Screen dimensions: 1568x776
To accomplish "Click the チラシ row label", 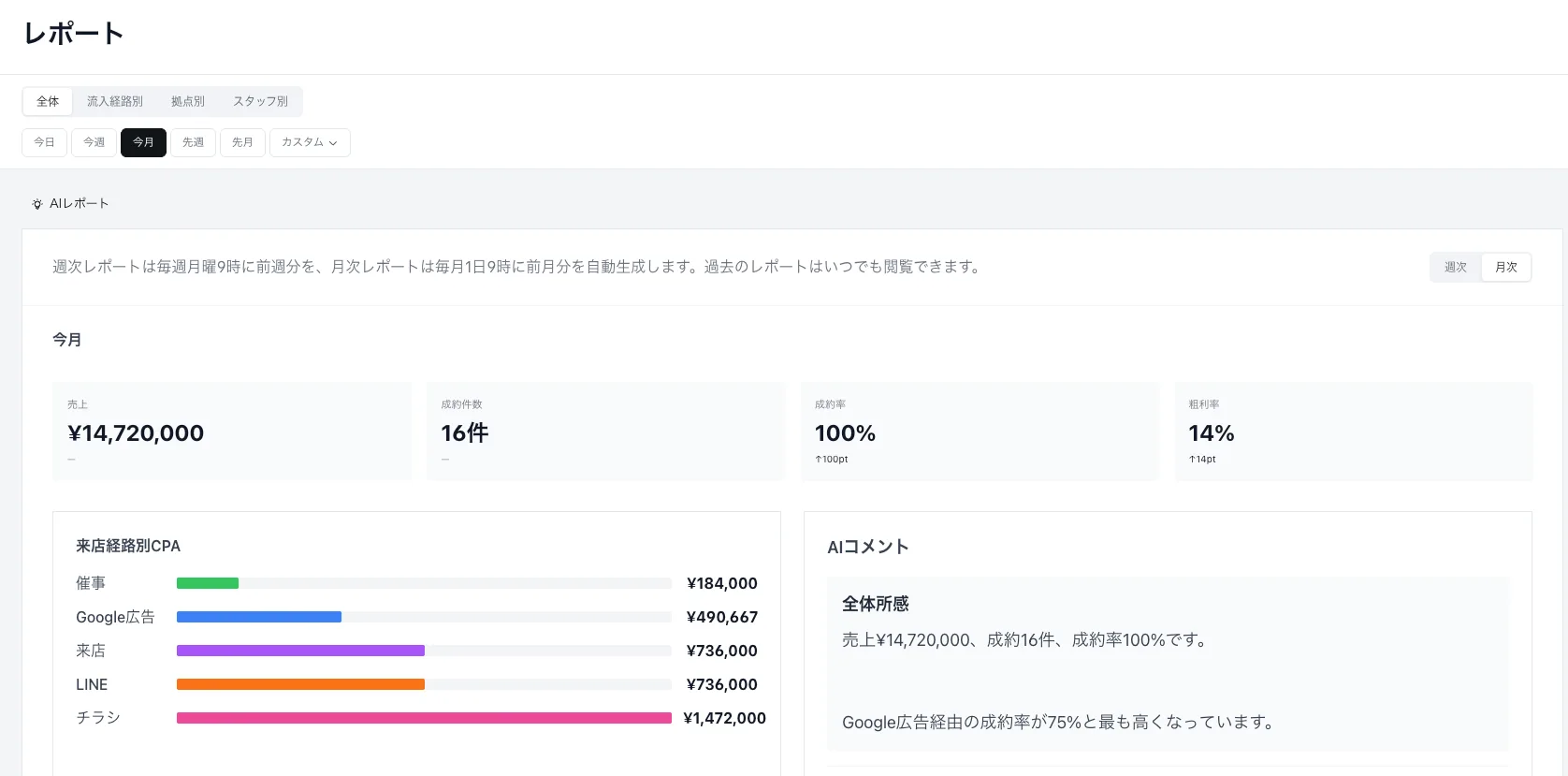I will (x=98, y=718).
